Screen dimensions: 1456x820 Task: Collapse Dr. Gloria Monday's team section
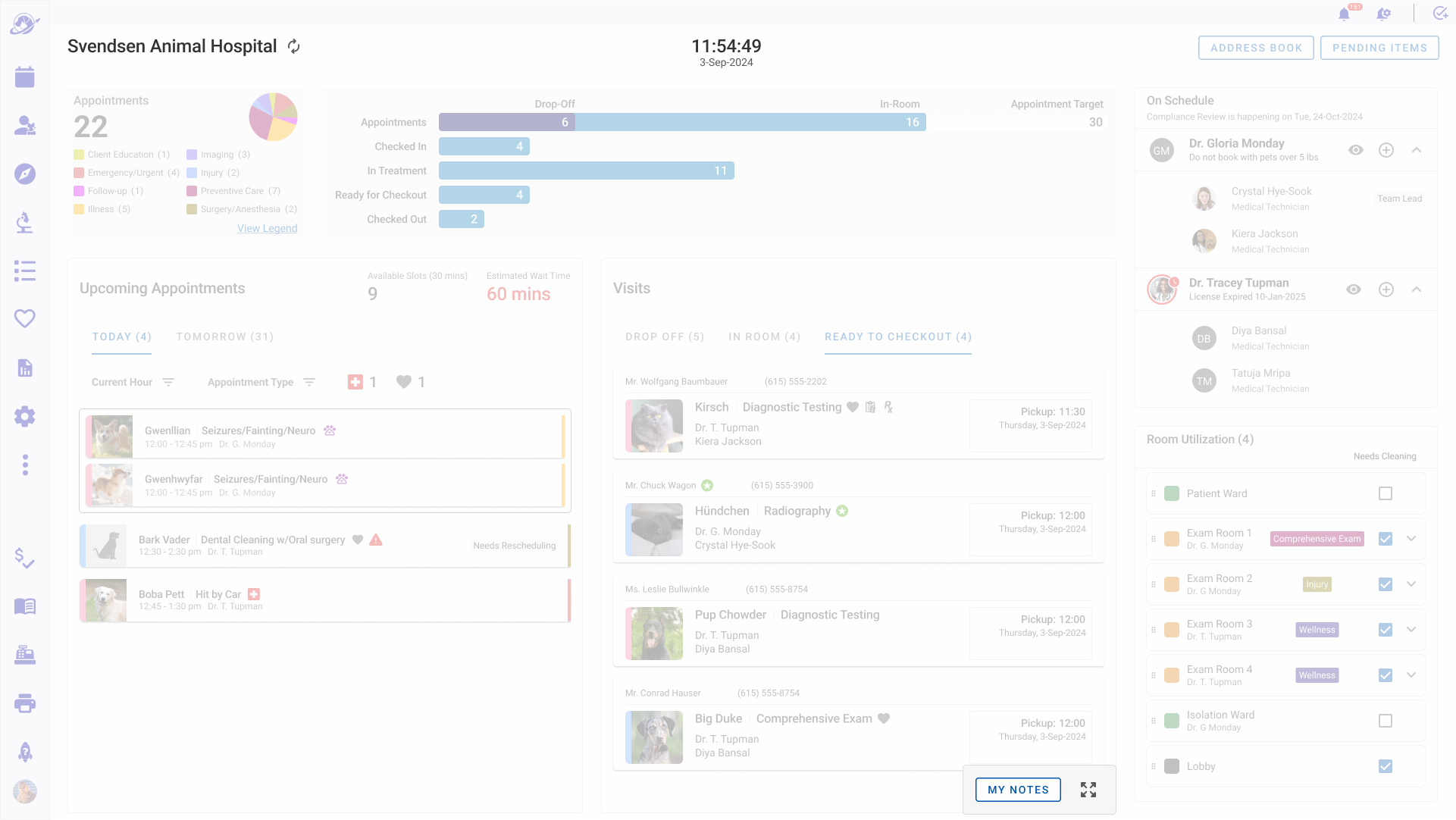tap(1417, 150)
